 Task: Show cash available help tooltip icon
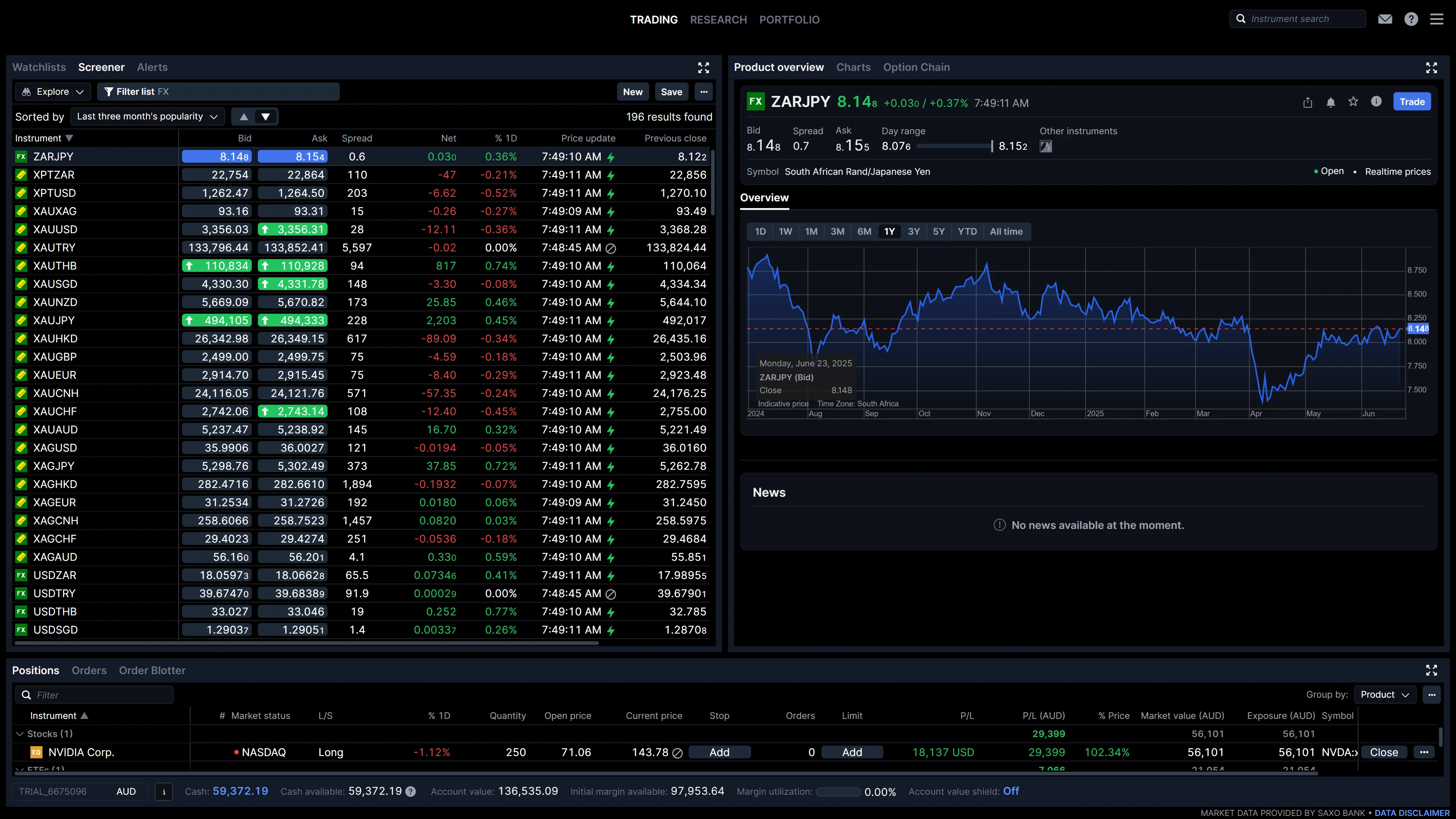(x=411, y=792)
